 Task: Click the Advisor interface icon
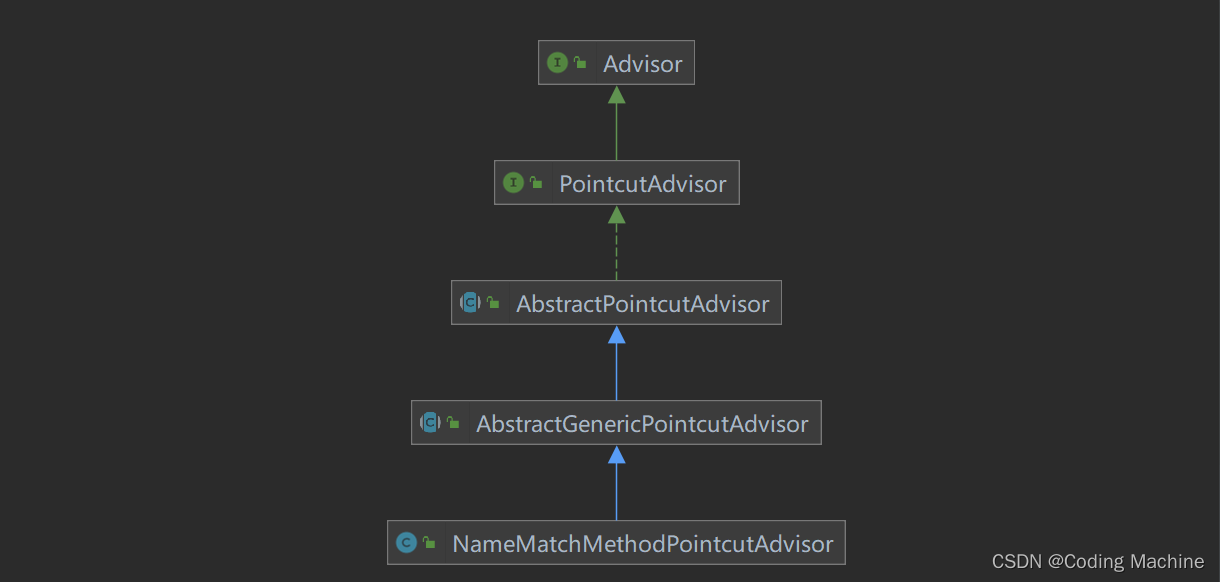coord(557,63)
